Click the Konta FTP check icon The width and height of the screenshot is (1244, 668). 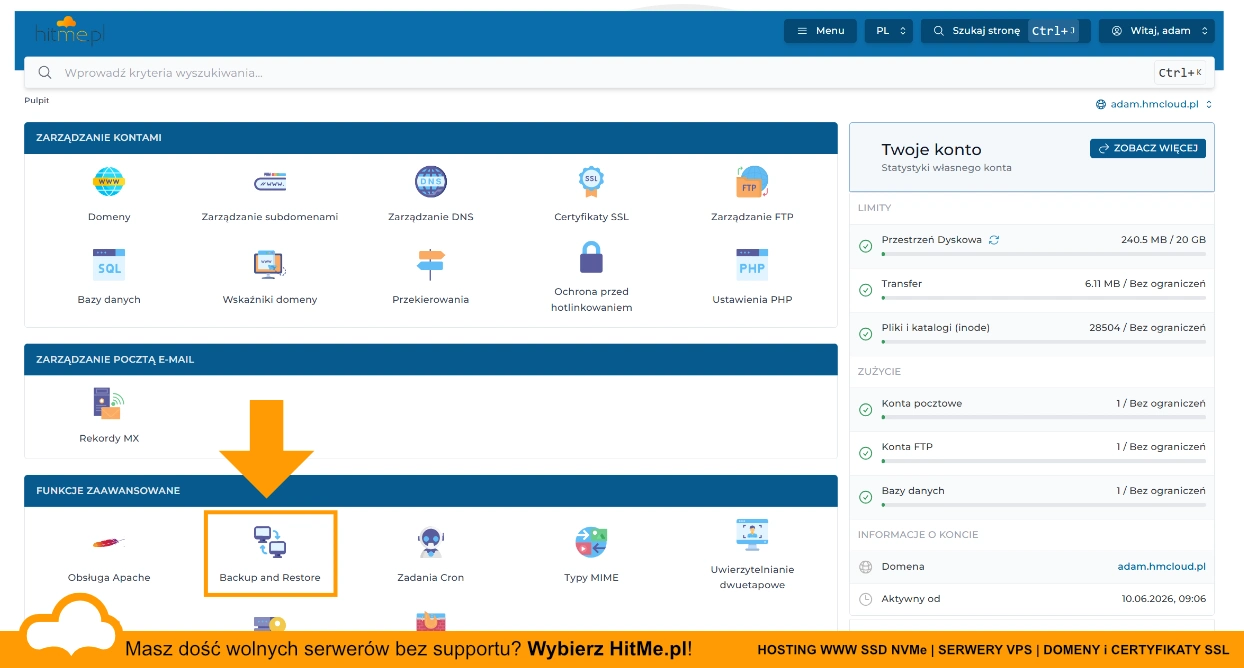click(x=866, y=453)
